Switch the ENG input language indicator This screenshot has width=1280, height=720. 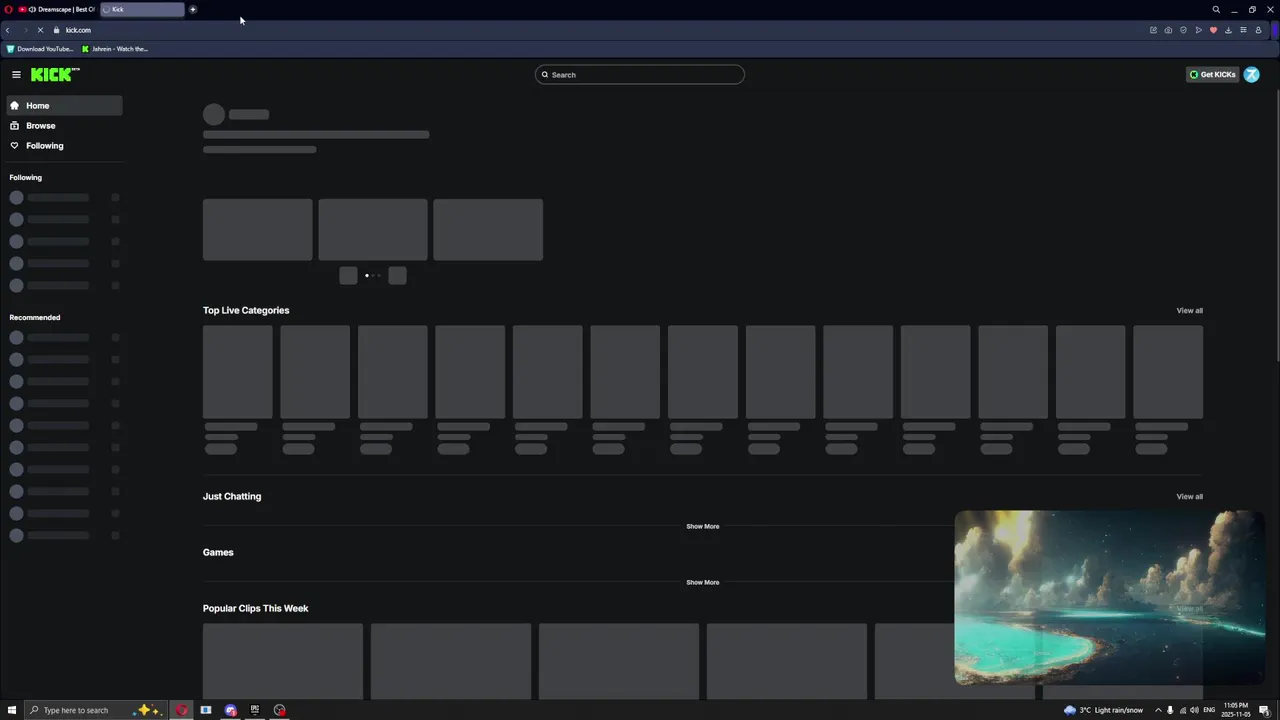pos(1209,710)
